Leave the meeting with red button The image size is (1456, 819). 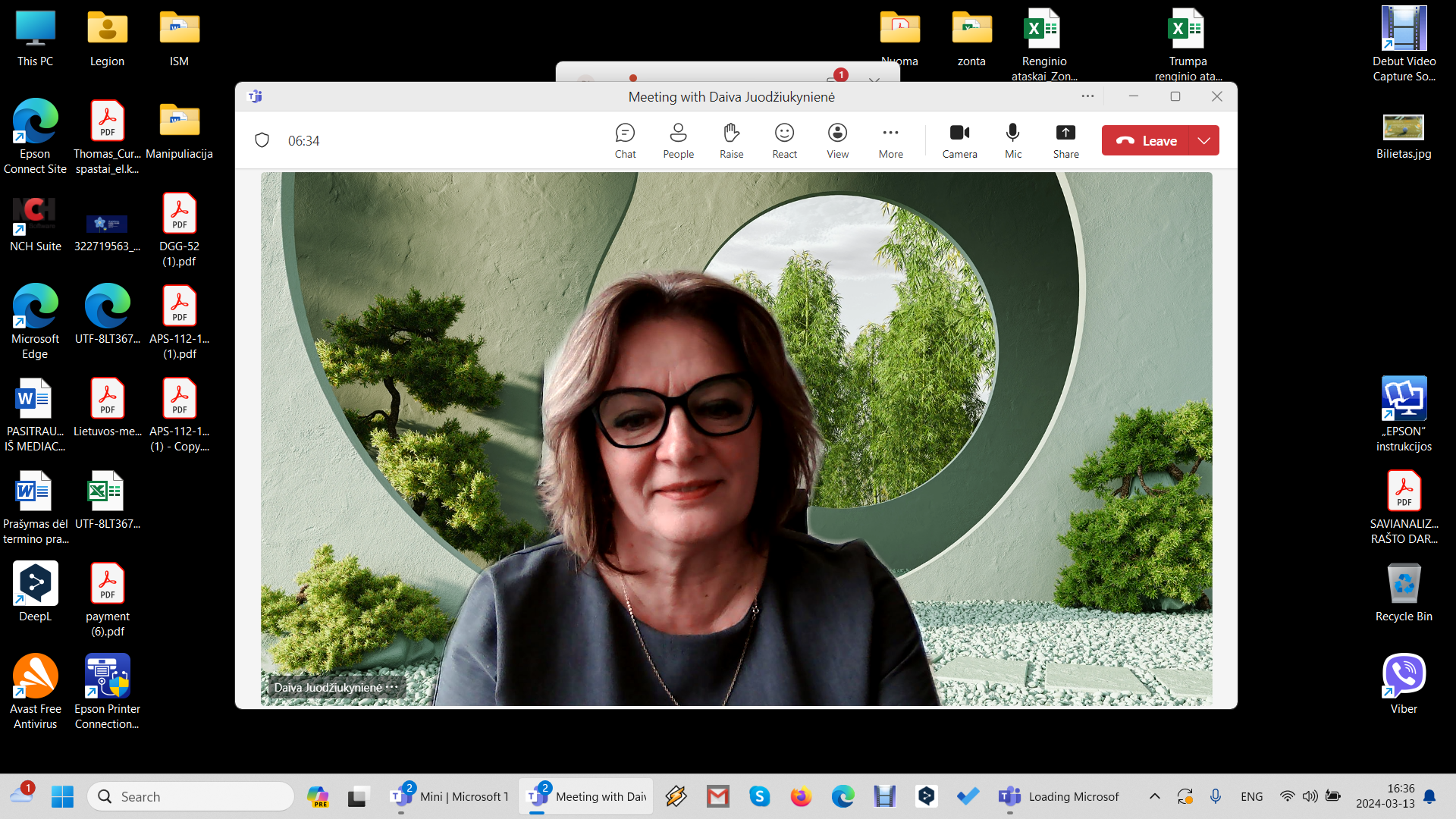[x=1145, y=140]
